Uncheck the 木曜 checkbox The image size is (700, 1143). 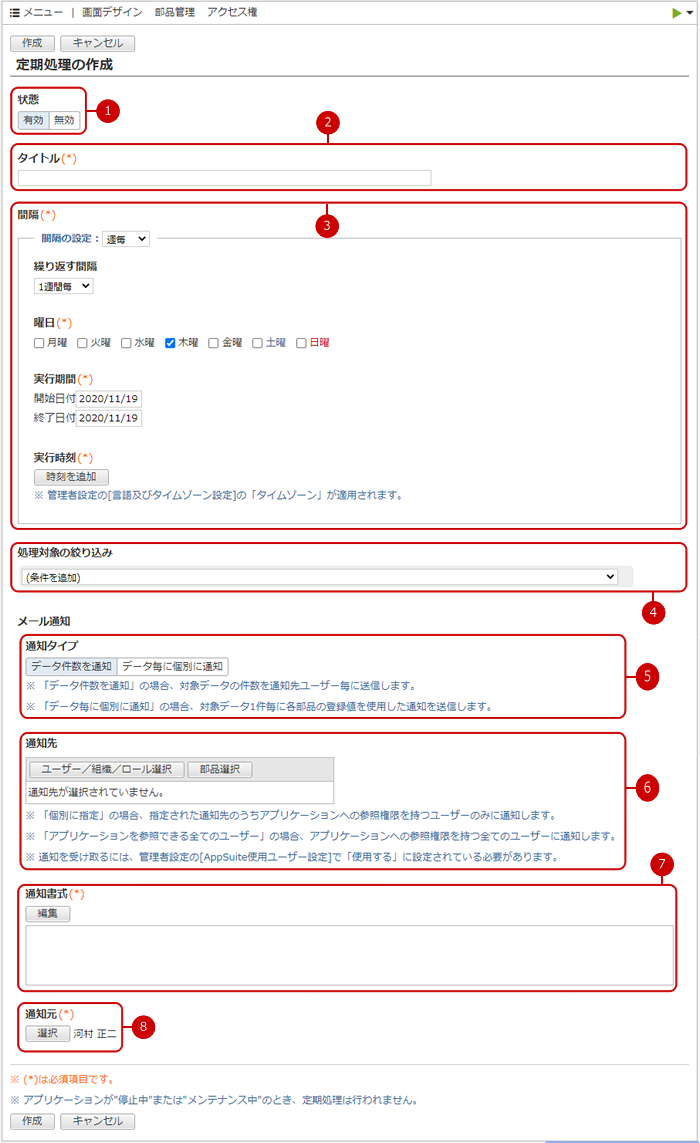point(170,343)
